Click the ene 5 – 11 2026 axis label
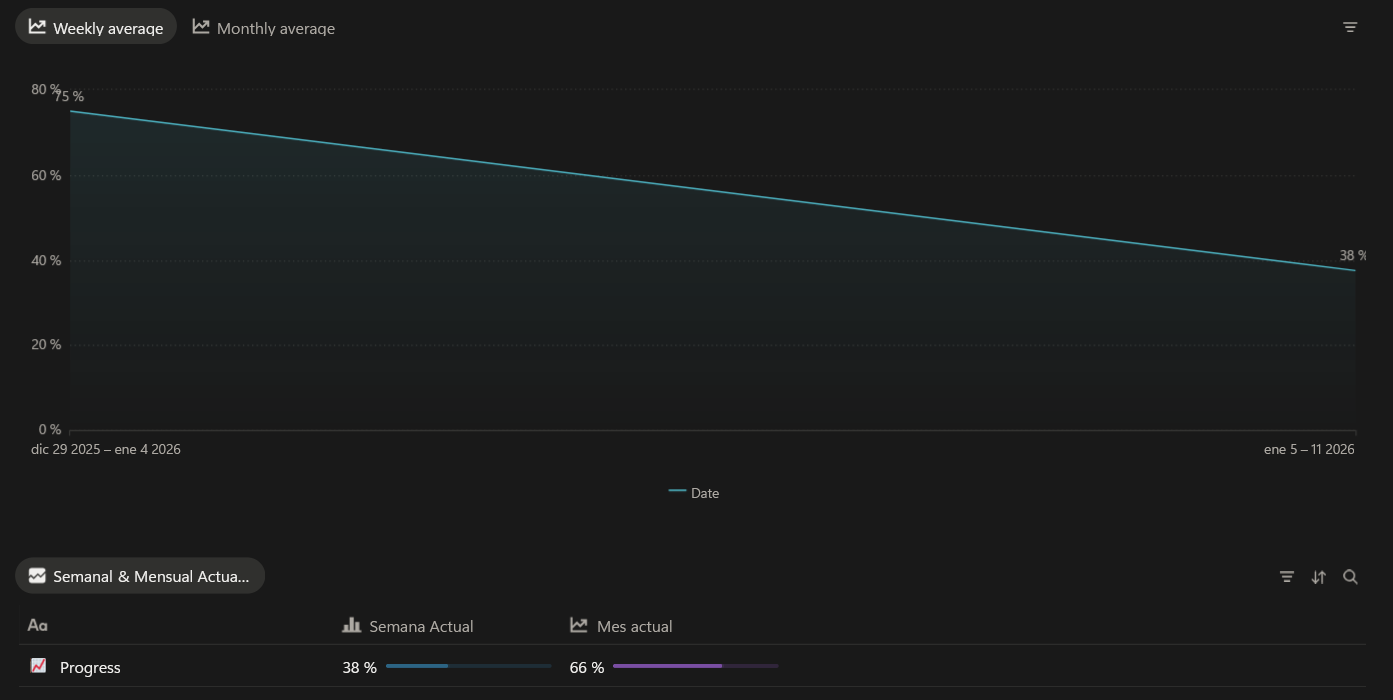Viewport: 1393px width, 700px height. 1311,449
